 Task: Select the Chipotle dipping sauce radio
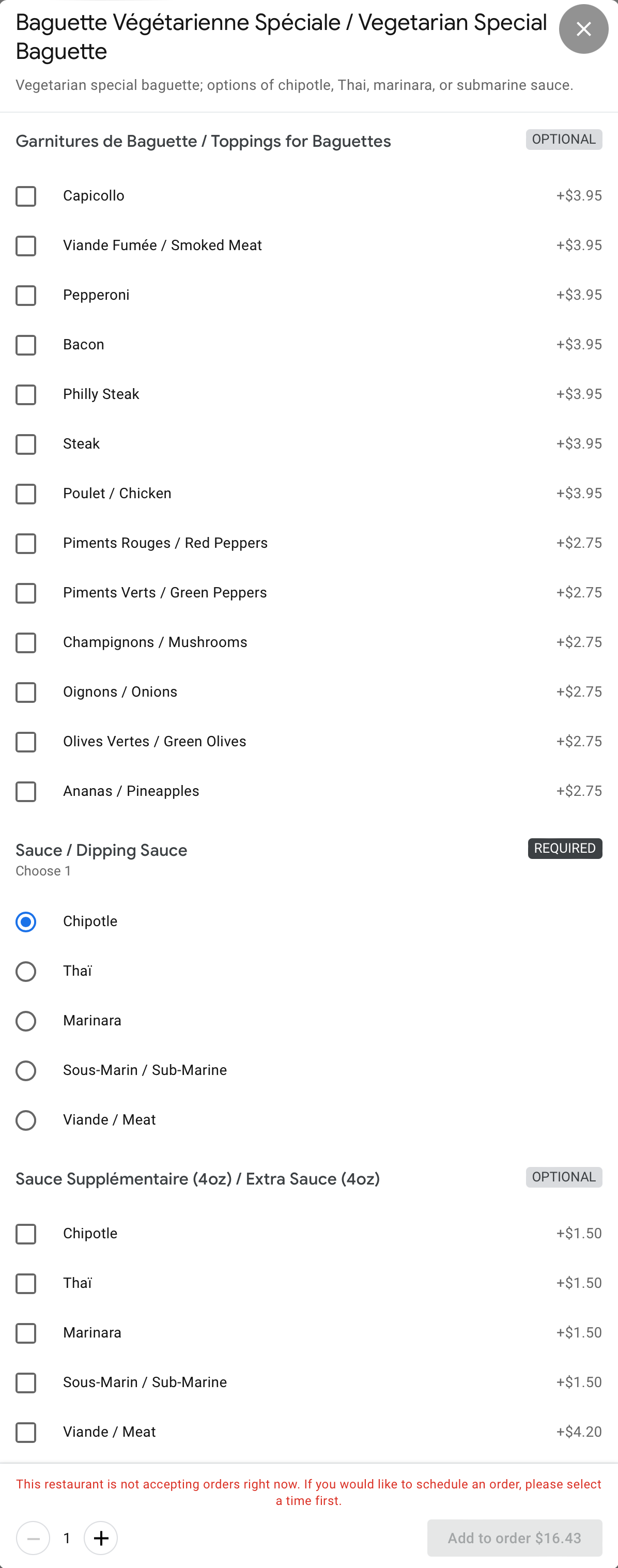(x=25, y=921)
